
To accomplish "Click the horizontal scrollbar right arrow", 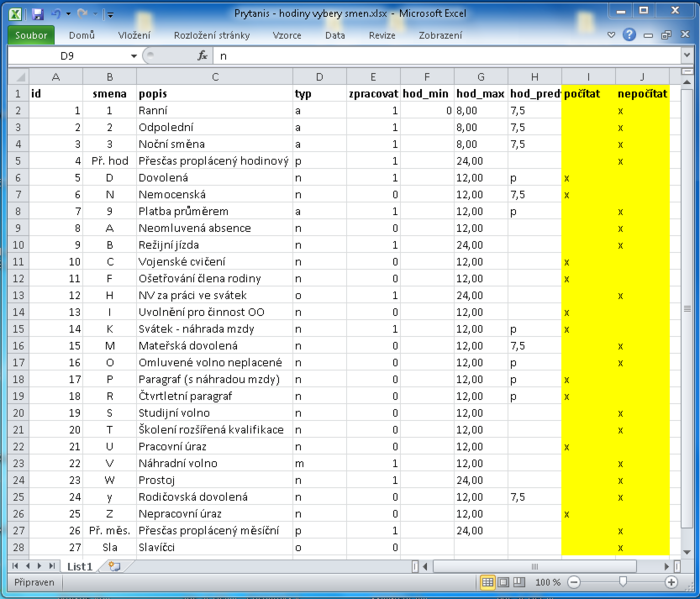I will (x=667, y=566).
